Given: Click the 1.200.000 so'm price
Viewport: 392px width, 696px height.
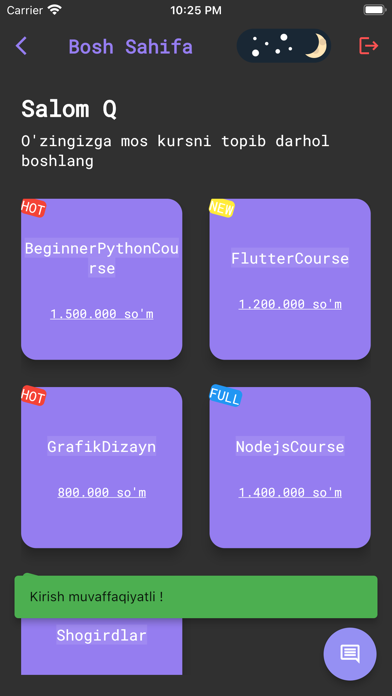Looking at the screenshot, I should coord(290,304).
